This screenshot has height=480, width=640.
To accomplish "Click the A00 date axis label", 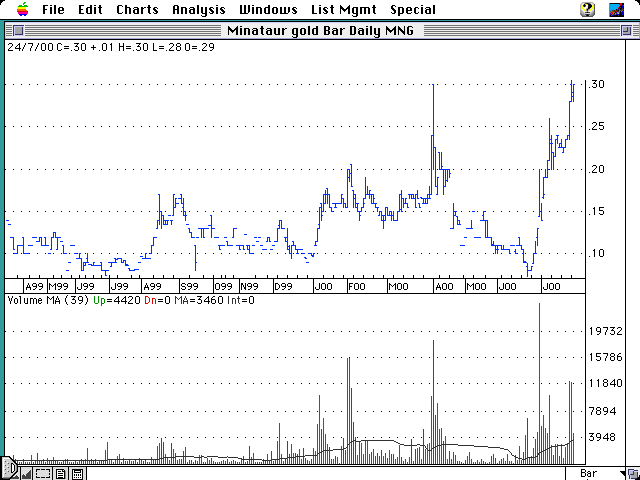I will (444, 287).
